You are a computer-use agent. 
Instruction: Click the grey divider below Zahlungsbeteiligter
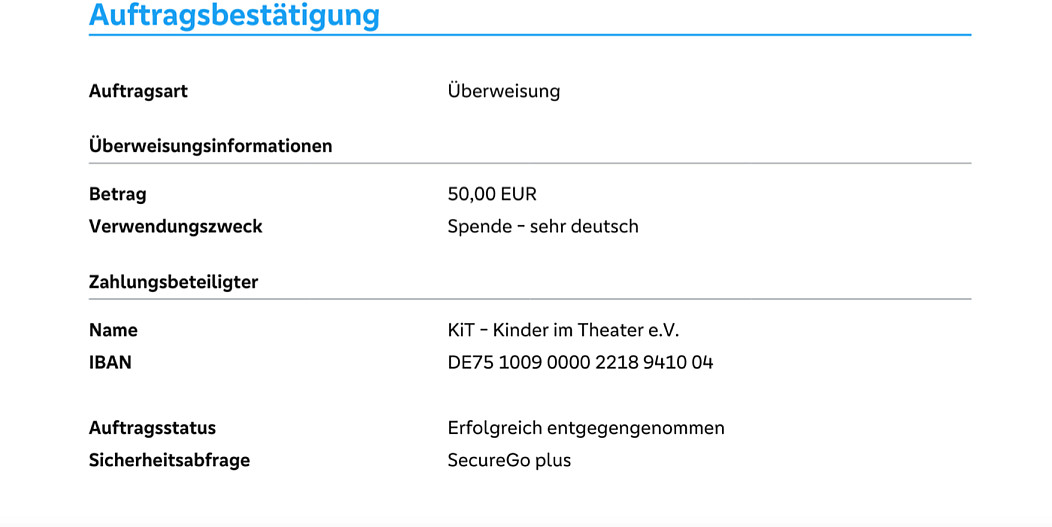(x=529, y=299)
